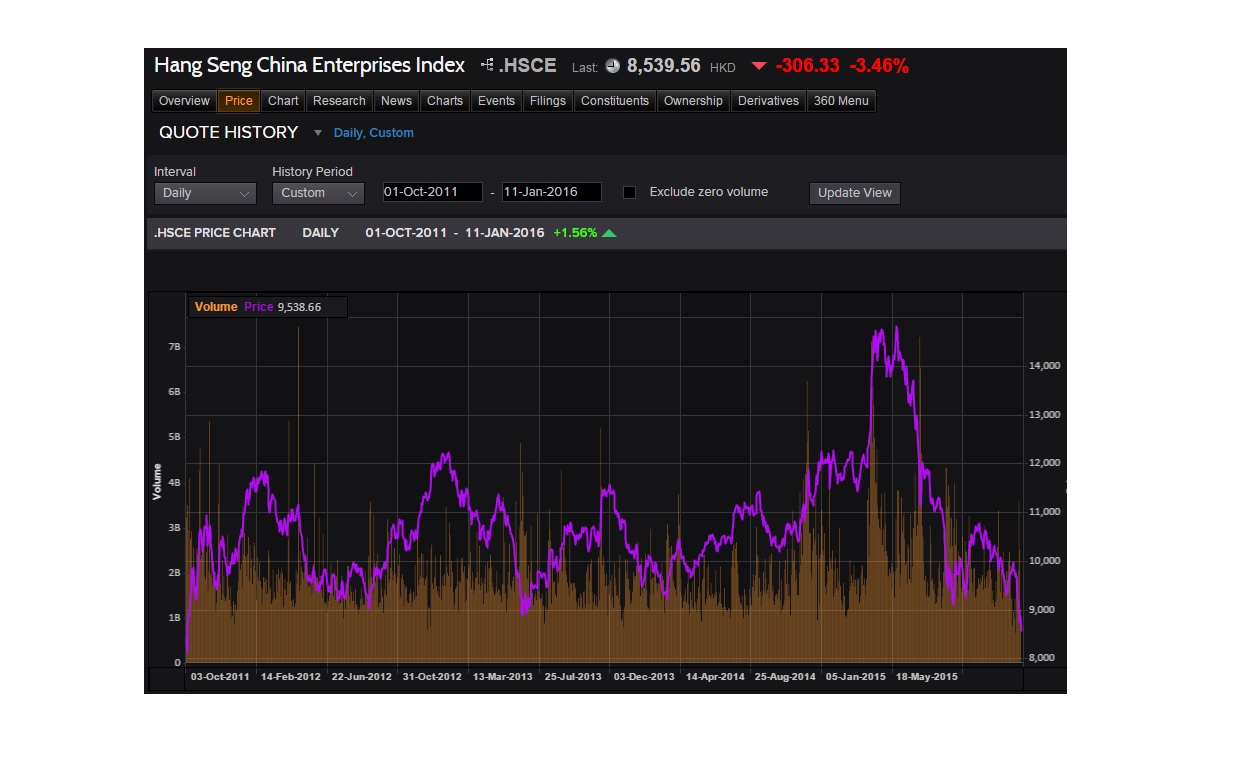
Task: Switch to the Charts tab
Action: pyautogui.click(x=445, y=101)
